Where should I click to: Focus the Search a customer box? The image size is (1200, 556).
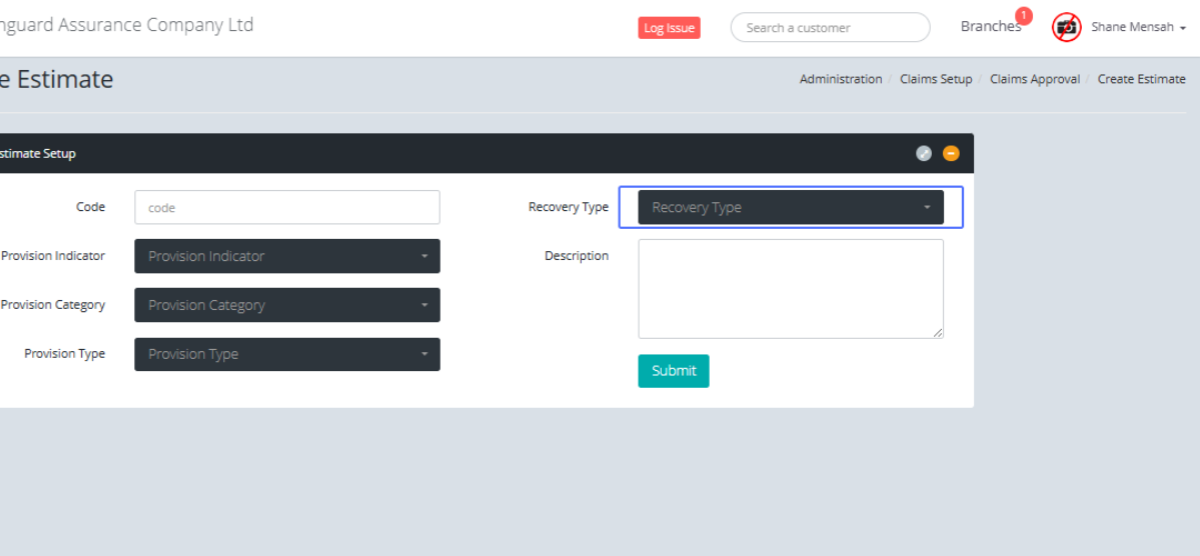click(830, 28)
